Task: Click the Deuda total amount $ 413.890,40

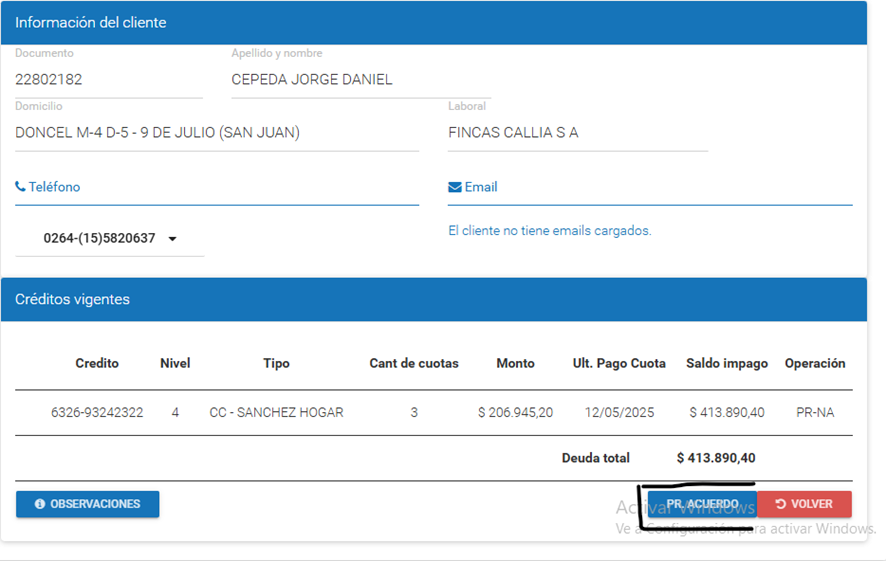Action: coord(716,458)
